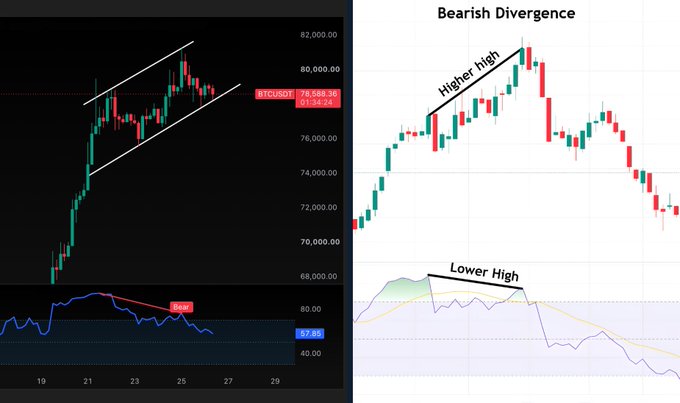Select the RSI value label 57.85
Screen dimensions: 680x403
pos(311,334)
